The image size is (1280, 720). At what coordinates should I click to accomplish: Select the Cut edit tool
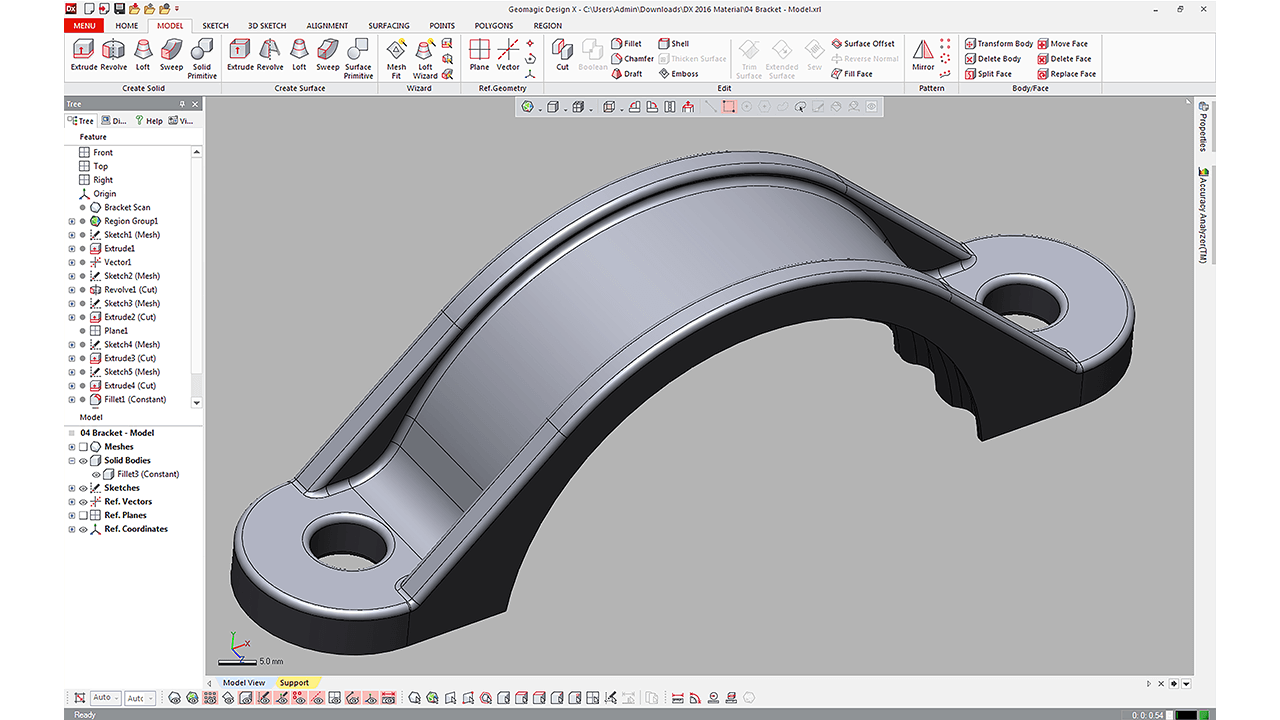562,54
